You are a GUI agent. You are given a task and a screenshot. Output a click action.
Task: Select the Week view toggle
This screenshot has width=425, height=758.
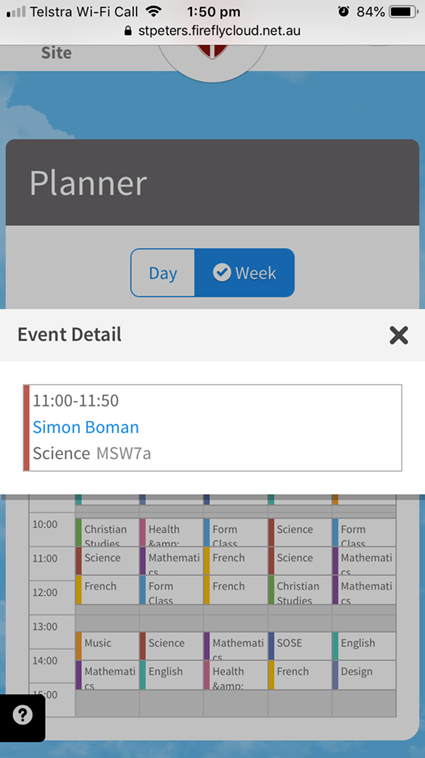click(245, 273)
